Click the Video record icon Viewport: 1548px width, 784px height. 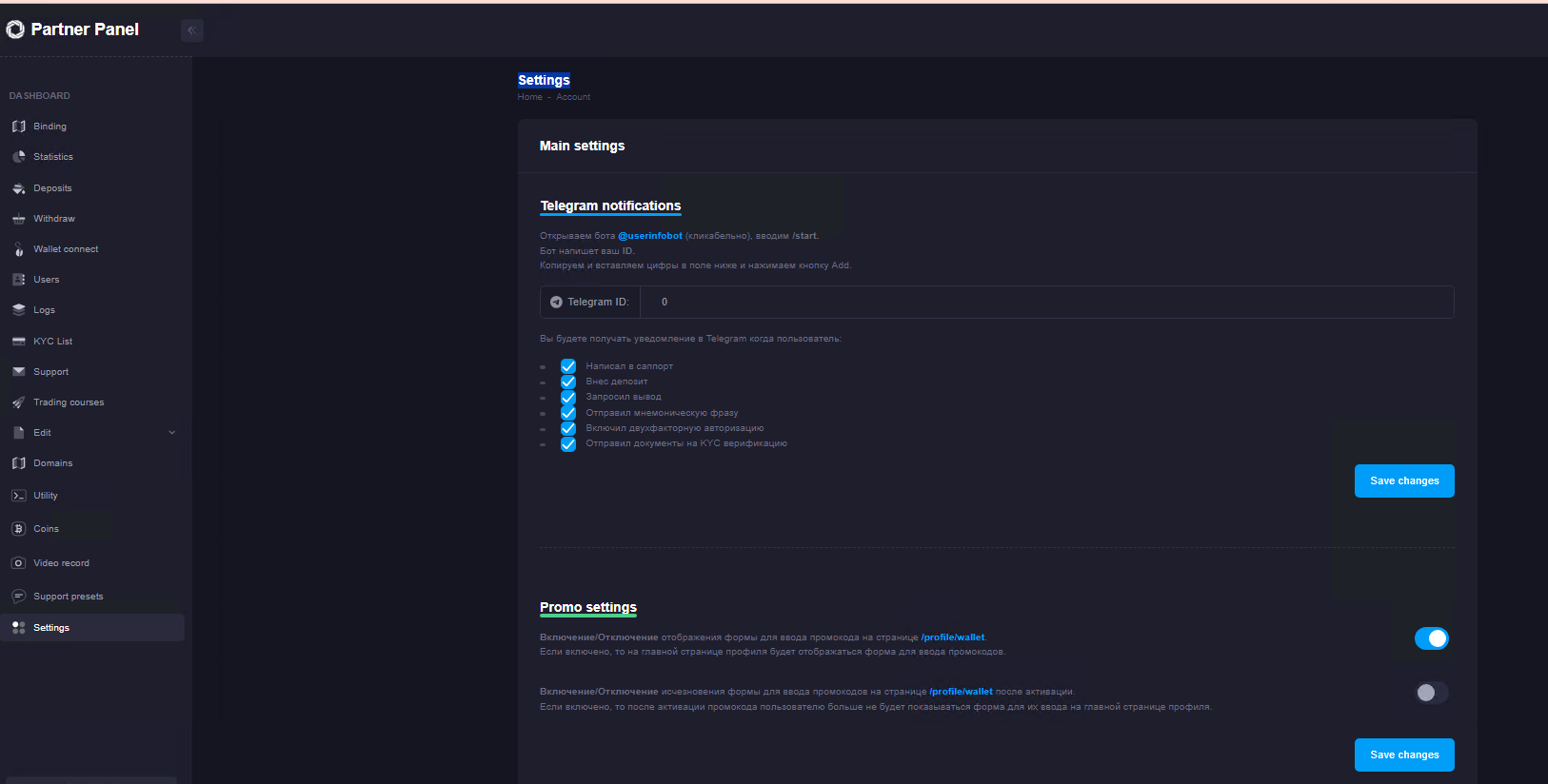click(x=18, y=563)
